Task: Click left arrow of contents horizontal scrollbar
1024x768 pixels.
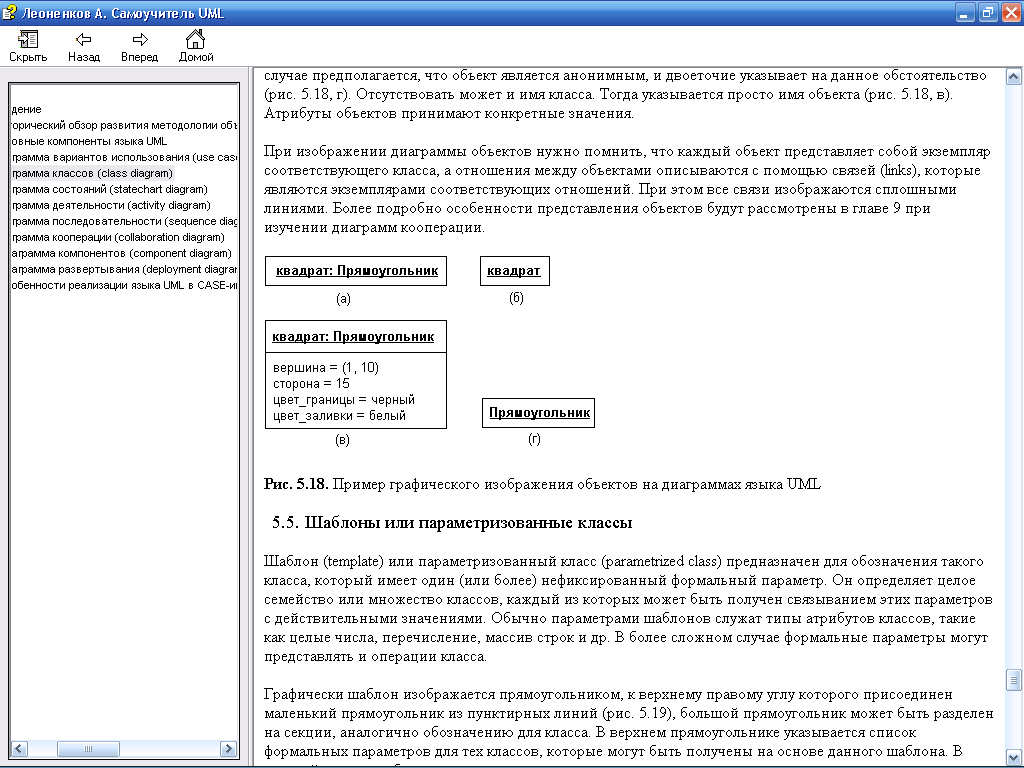Action: tap(18, 748)
